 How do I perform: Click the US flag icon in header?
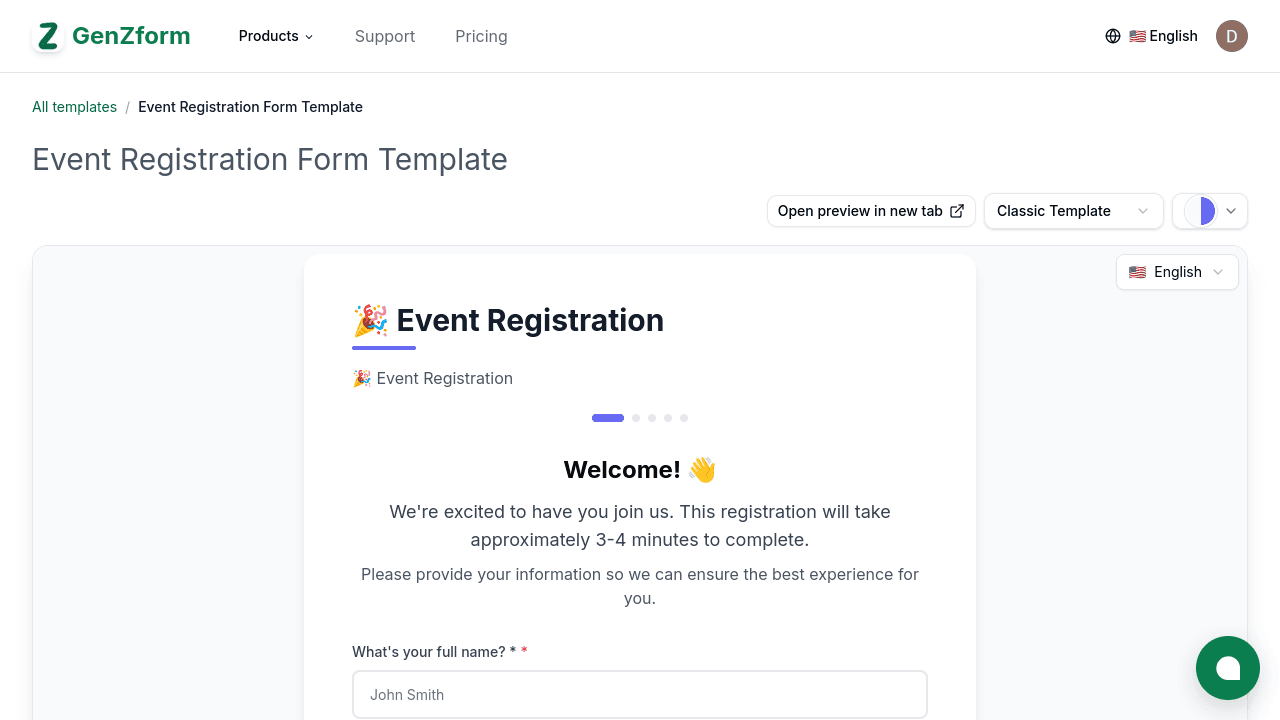(1137, 36)
